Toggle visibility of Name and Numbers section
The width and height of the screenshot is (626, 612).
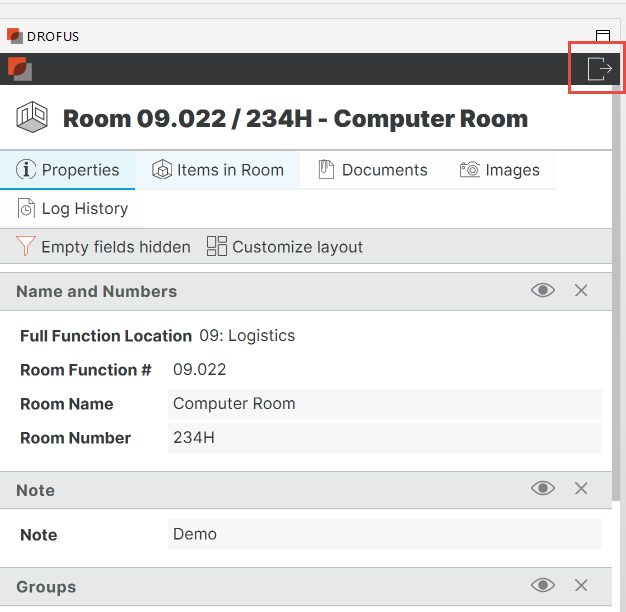[543, 291]
